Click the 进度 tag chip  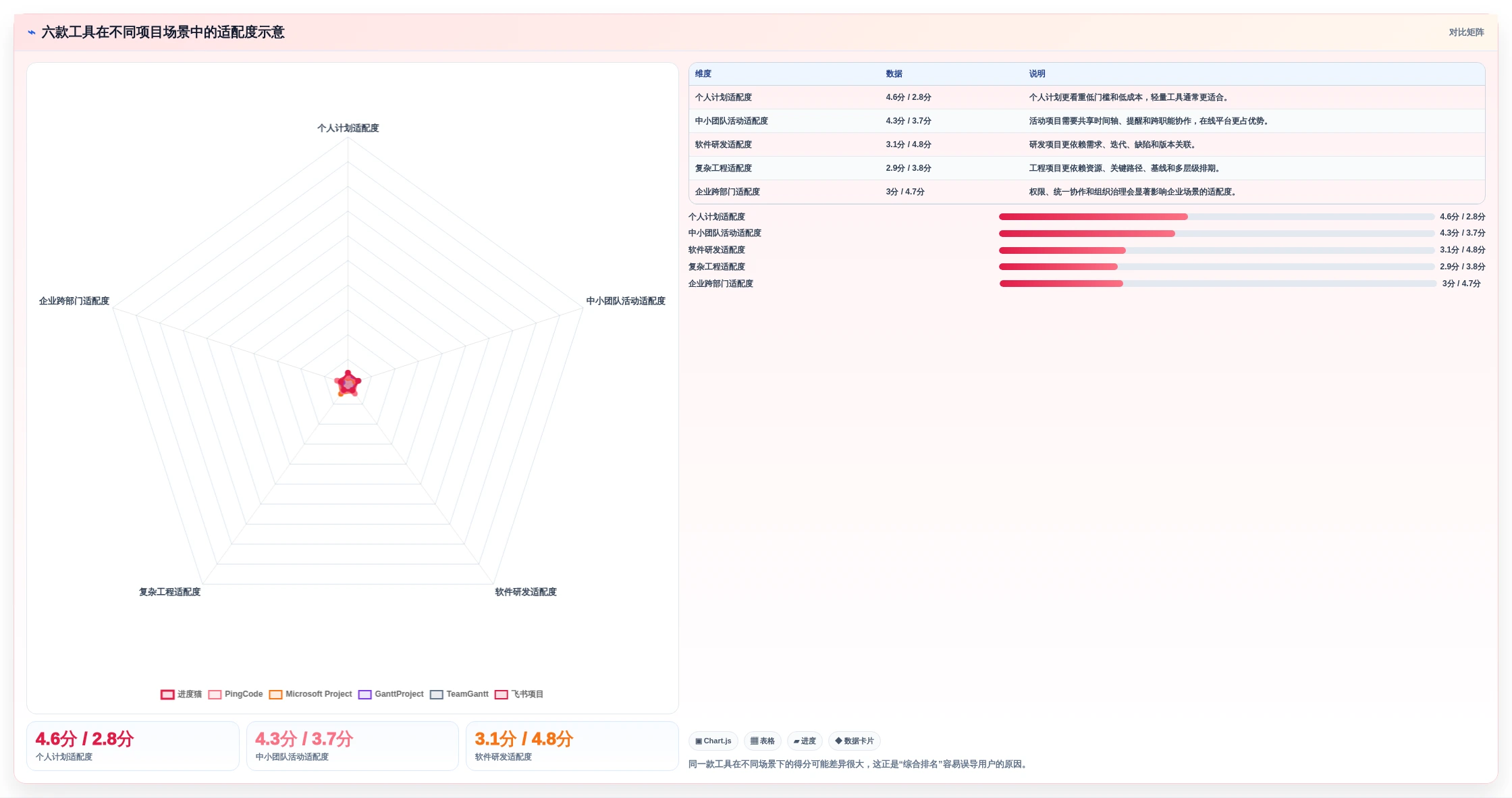805,741
